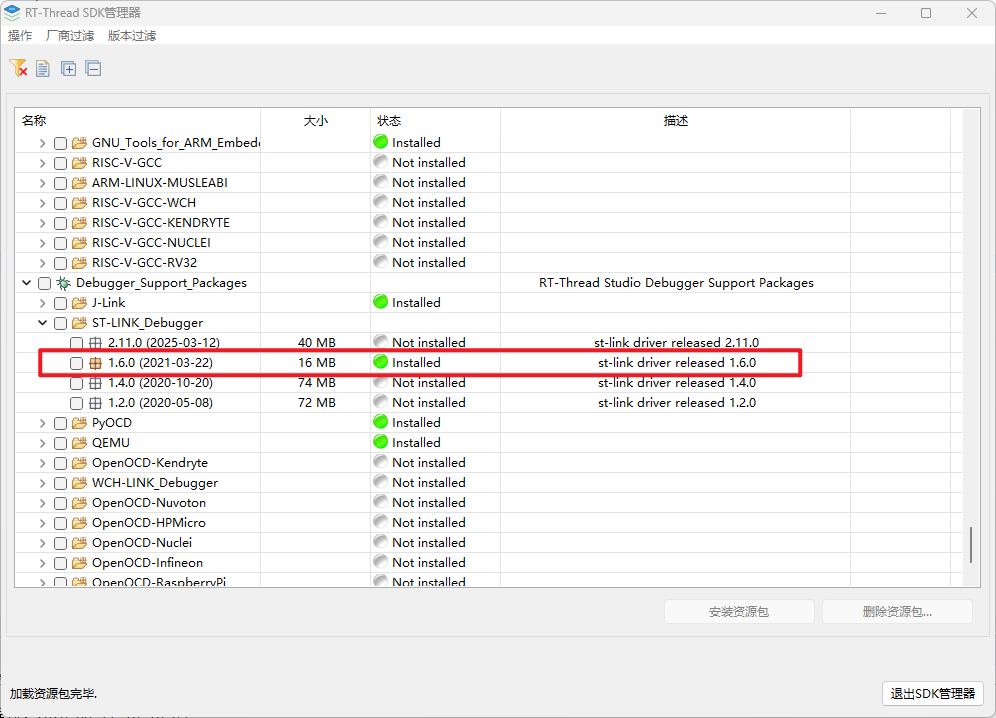The height and width of the screenshot is (718, 996).
Task: Check the GNU_Tools_for_ARM_Embedded checkbox
Action: pyautogui.click(x=60, y=144)
